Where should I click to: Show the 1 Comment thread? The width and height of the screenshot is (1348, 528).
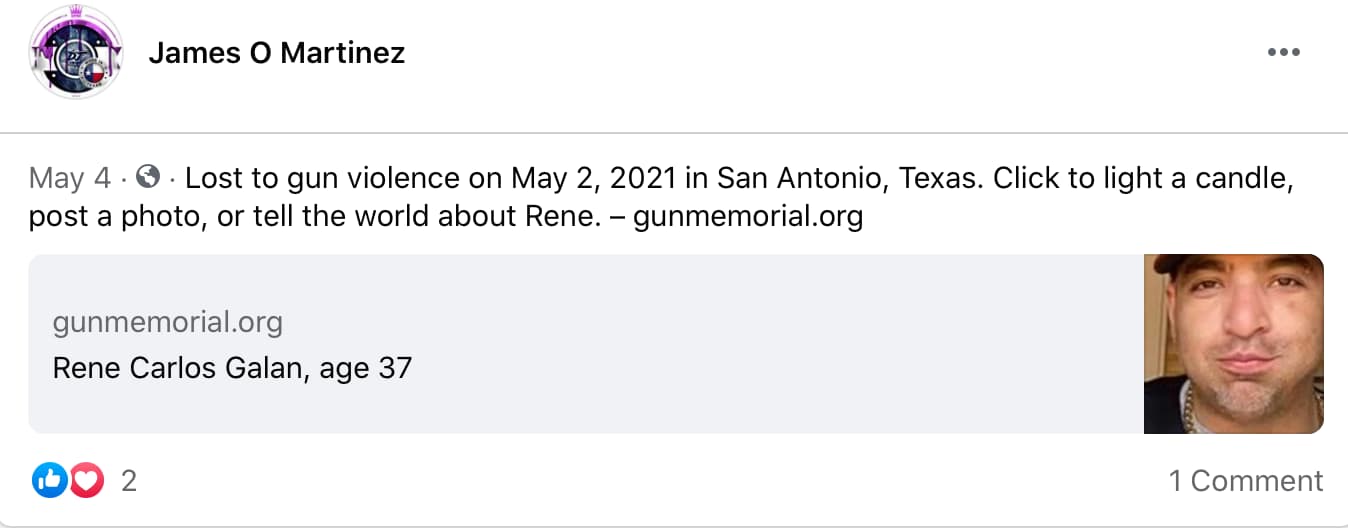click(1246, 481)
